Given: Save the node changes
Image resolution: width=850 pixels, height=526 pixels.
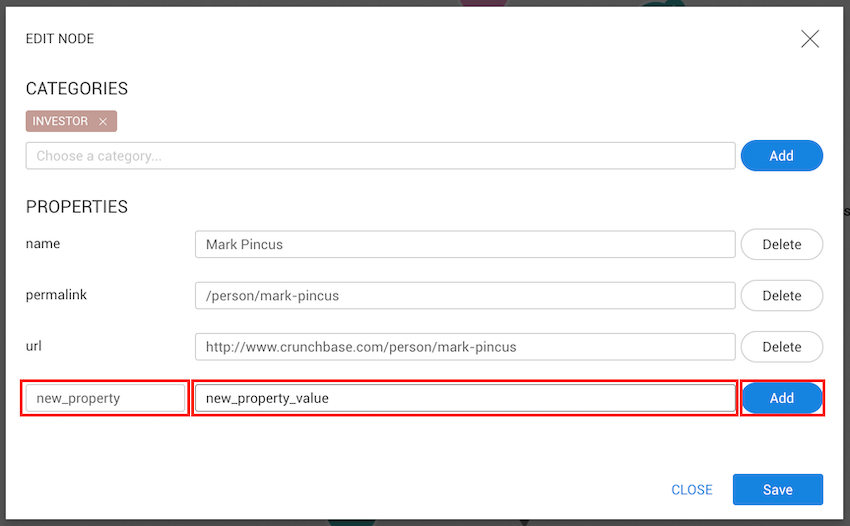Looking at the screenshot, I should (x=777, y=490).
